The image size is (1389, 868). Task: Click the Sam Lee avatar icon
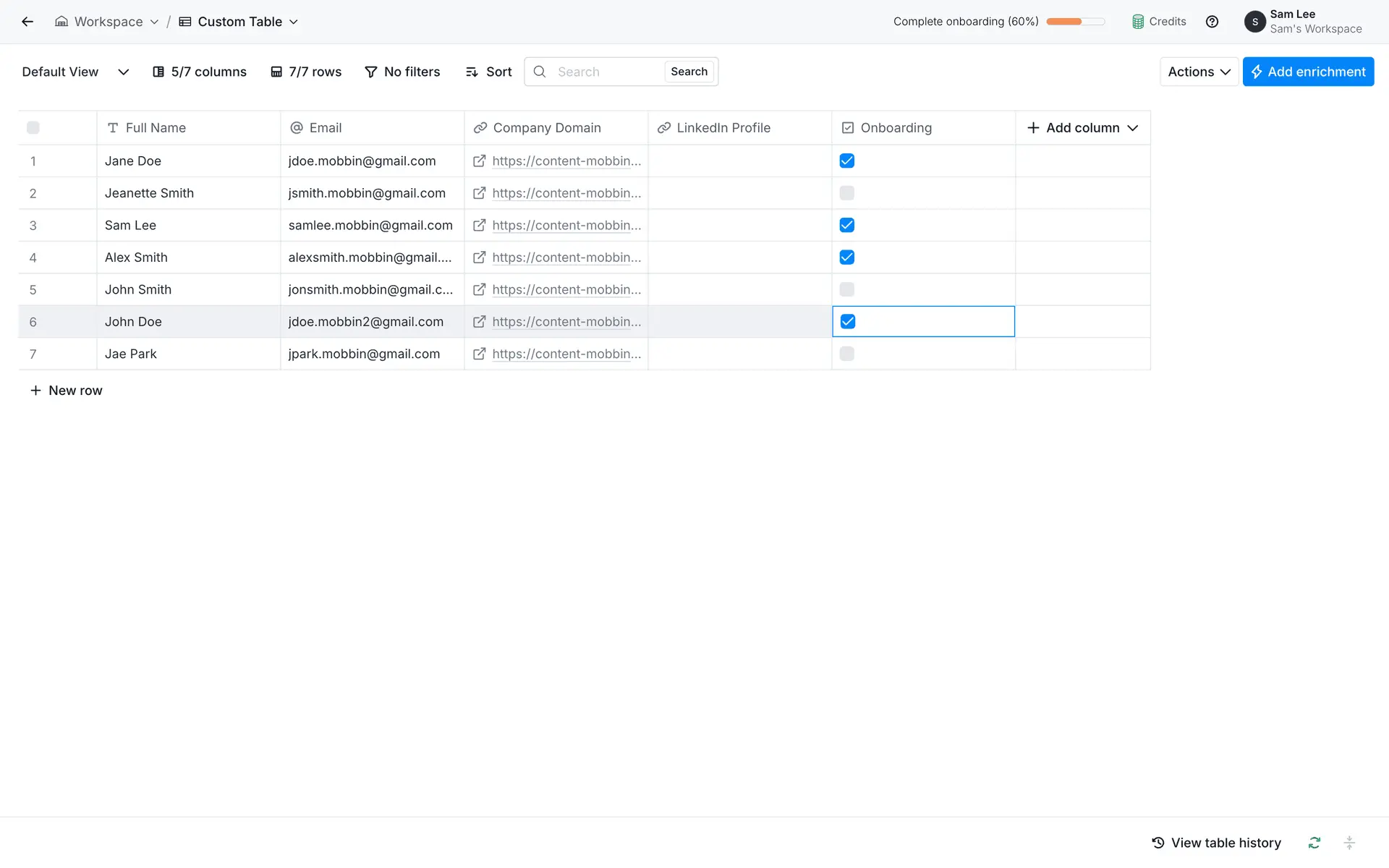1254,22
